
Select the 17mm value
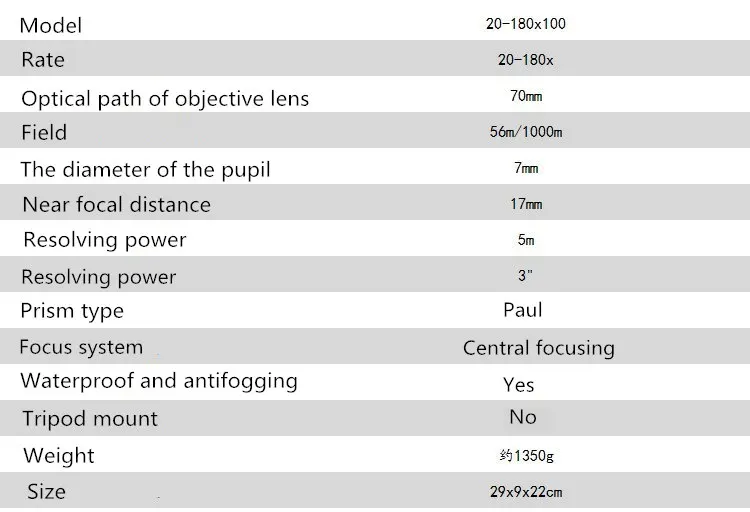[x=526, y=204]
